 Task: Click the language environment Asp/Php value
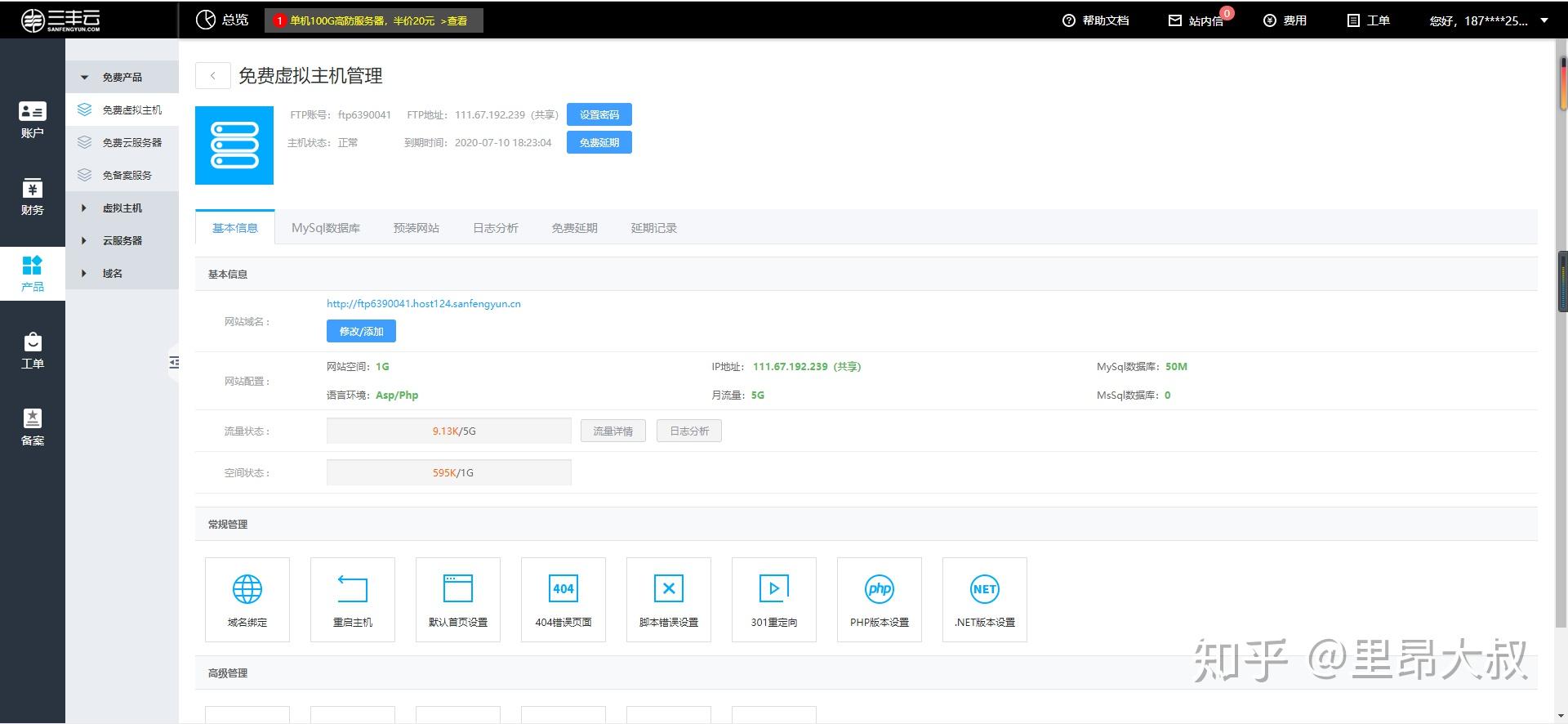pyautogui.click(x=397, y=396)
